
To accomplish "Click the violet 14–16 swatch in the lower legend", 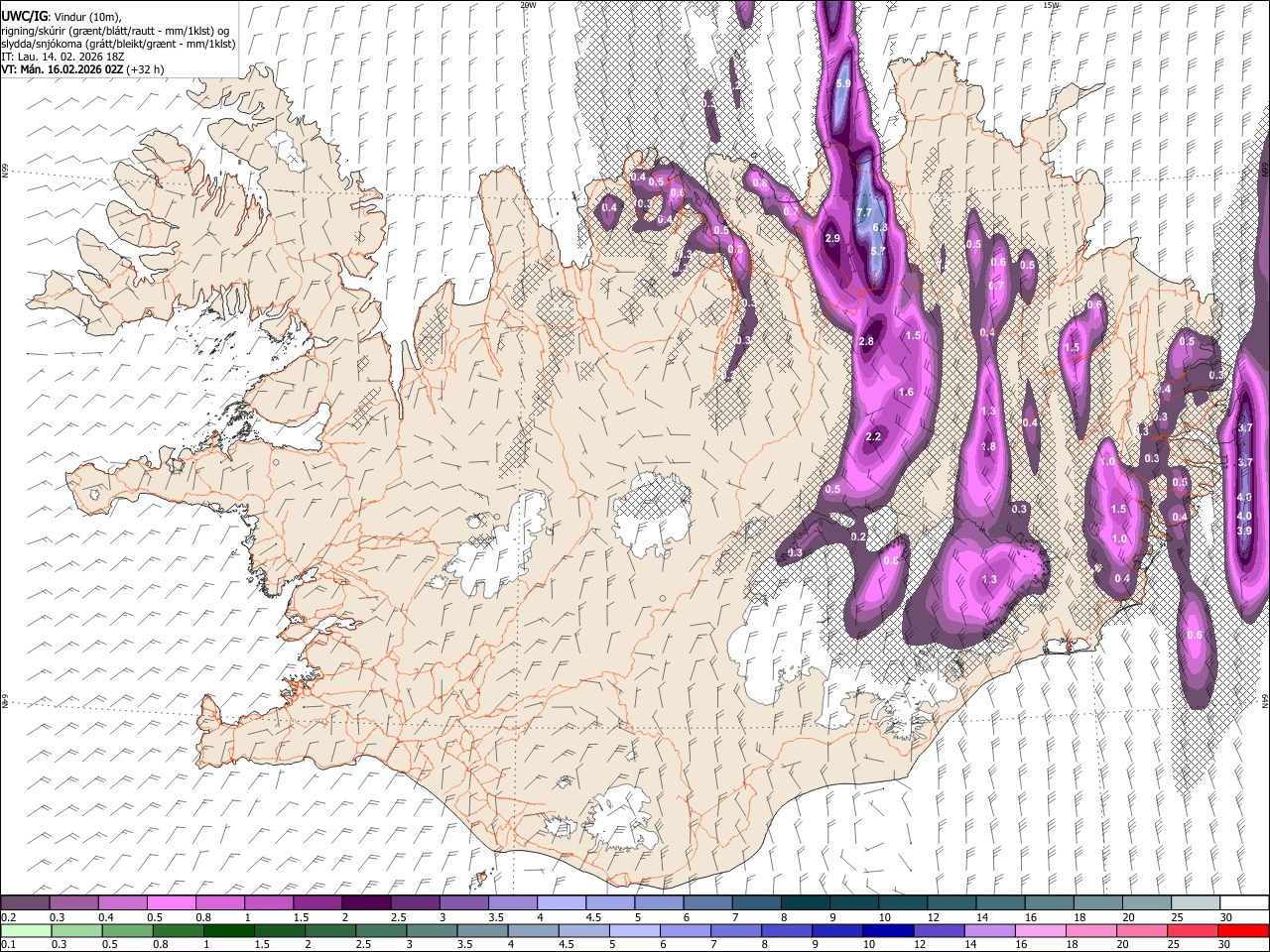I will tap(990, 930).
